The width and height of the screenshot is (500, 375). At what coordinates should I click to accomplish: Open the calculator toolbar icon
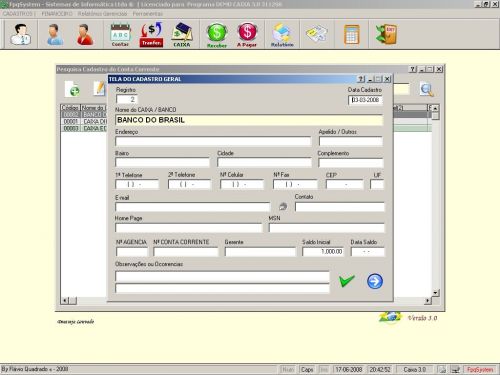click(352, 34)
